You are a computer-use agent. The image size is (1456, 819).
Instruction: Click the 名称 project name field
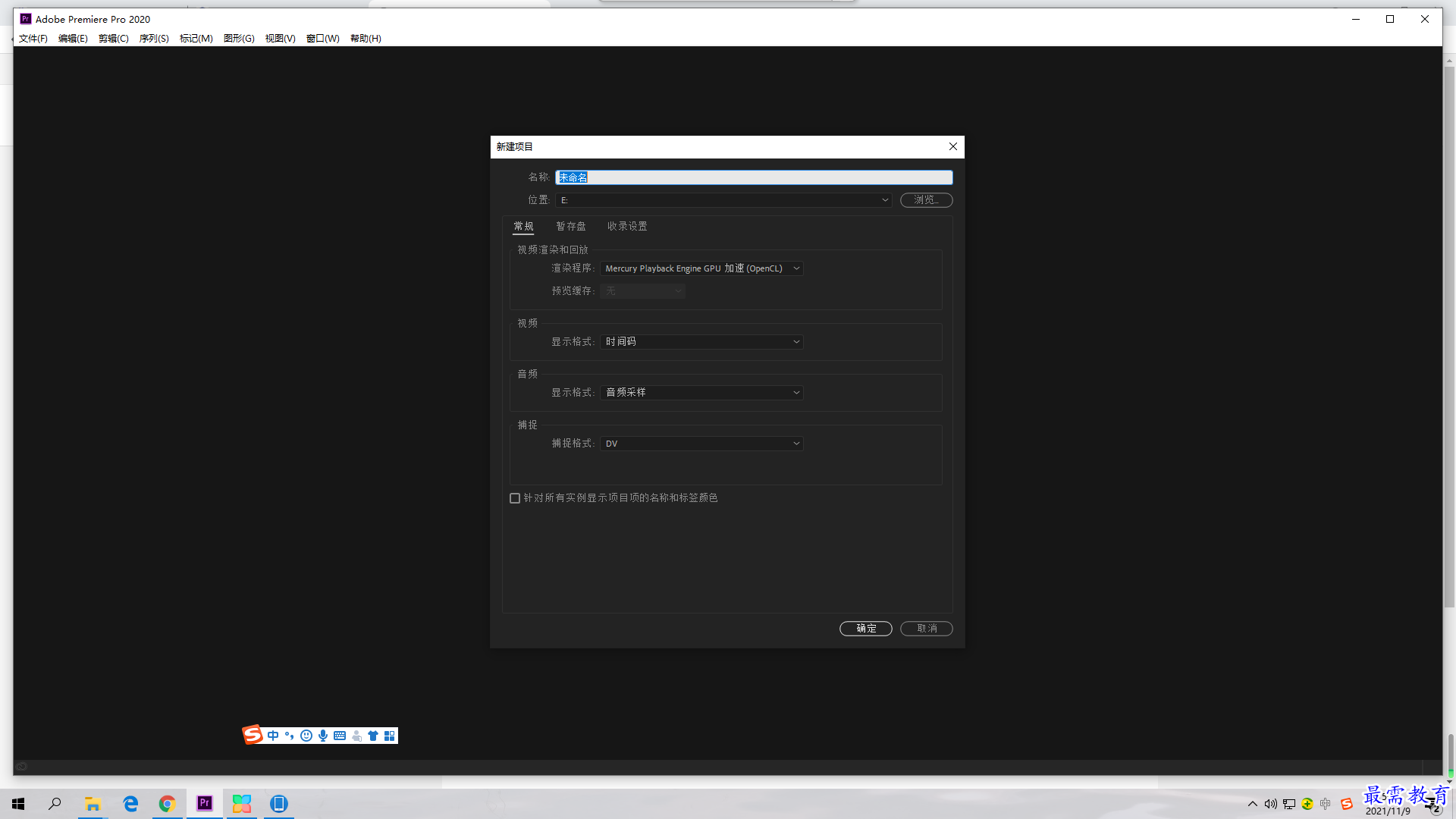(x=754, y=177)
